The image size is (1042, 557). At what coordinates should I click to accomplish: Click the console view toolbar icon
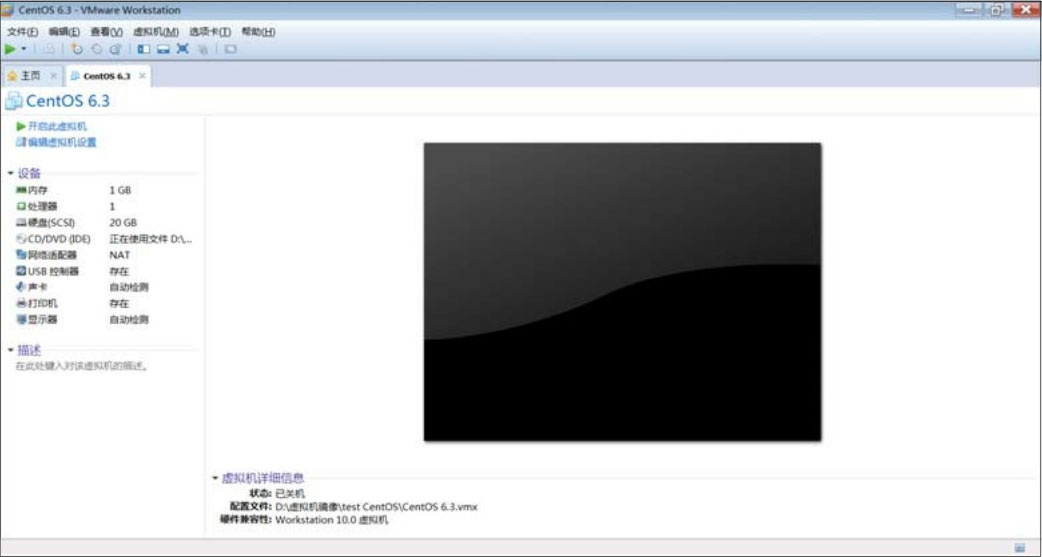(x=231, y=49)
